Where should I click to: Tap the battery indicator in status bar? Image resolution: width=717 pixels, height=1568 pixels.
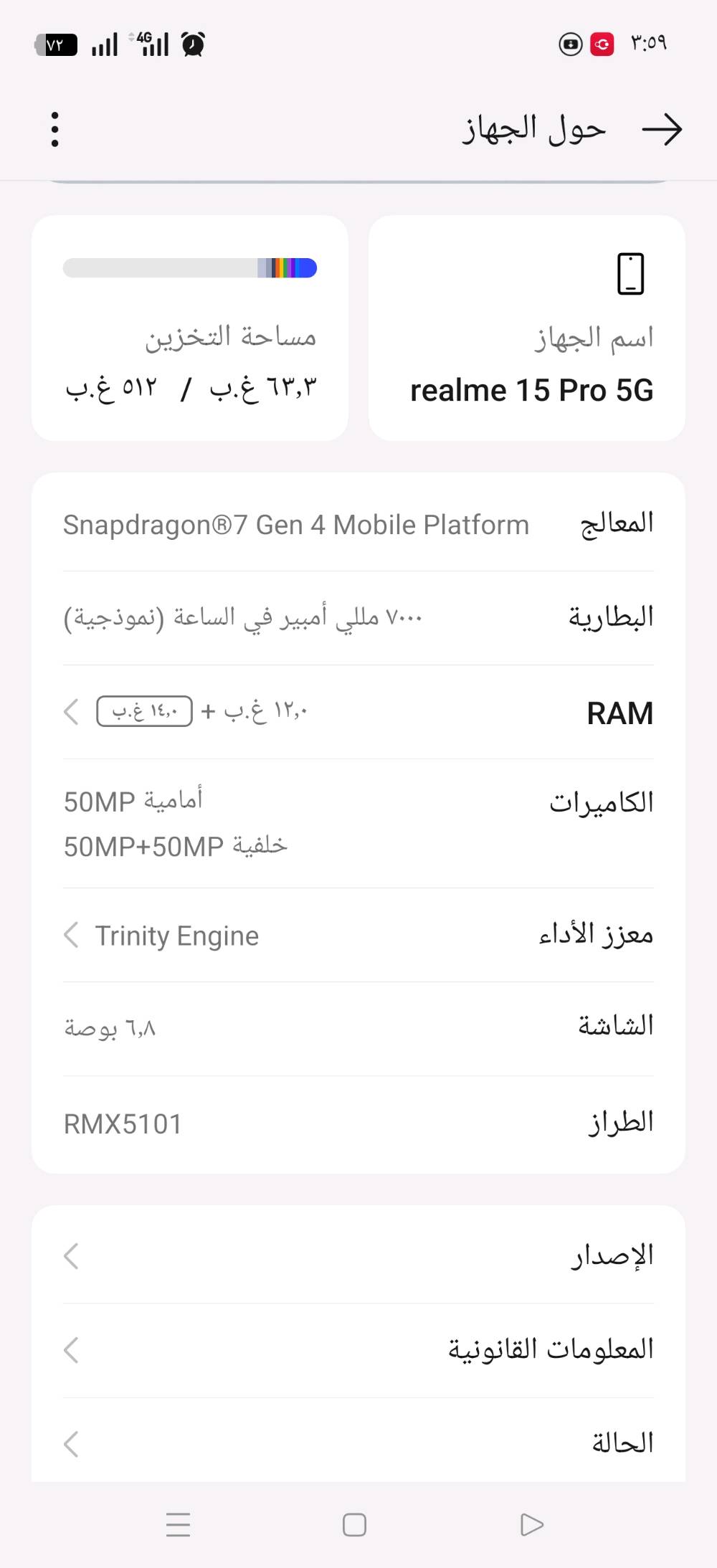(57, 45)
